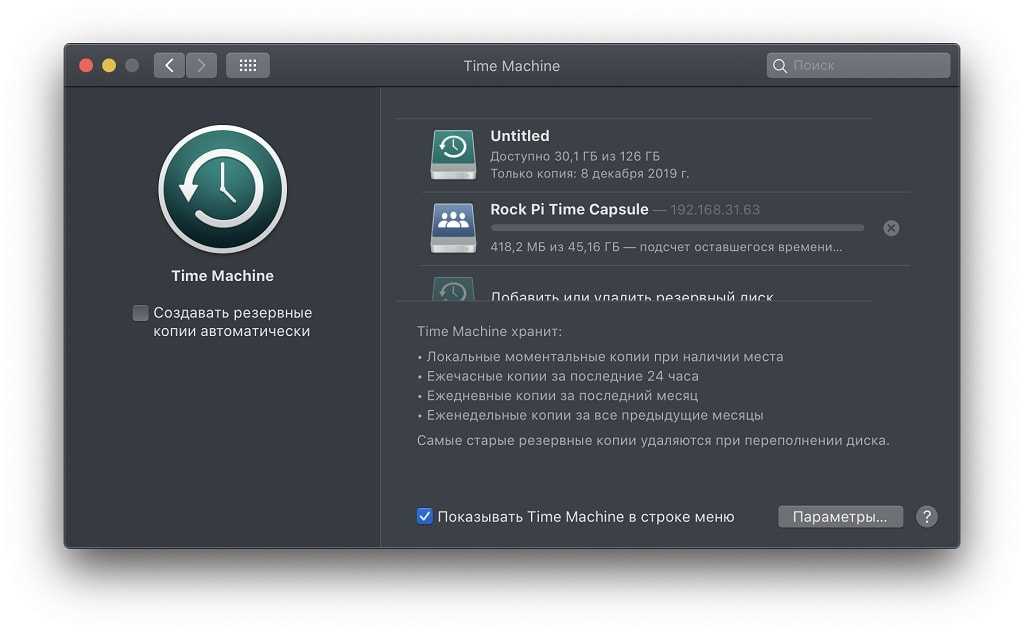Select the Rock Pi Time Capsule name
This screenshot has width=1024, height=633.
click(x=568, y=210)
